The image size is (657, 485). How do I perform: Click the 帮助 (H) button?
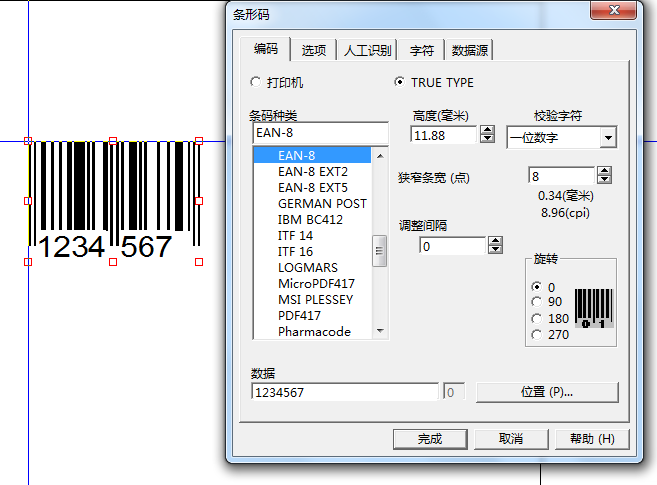pyautogui.click(x=591, y=439)
